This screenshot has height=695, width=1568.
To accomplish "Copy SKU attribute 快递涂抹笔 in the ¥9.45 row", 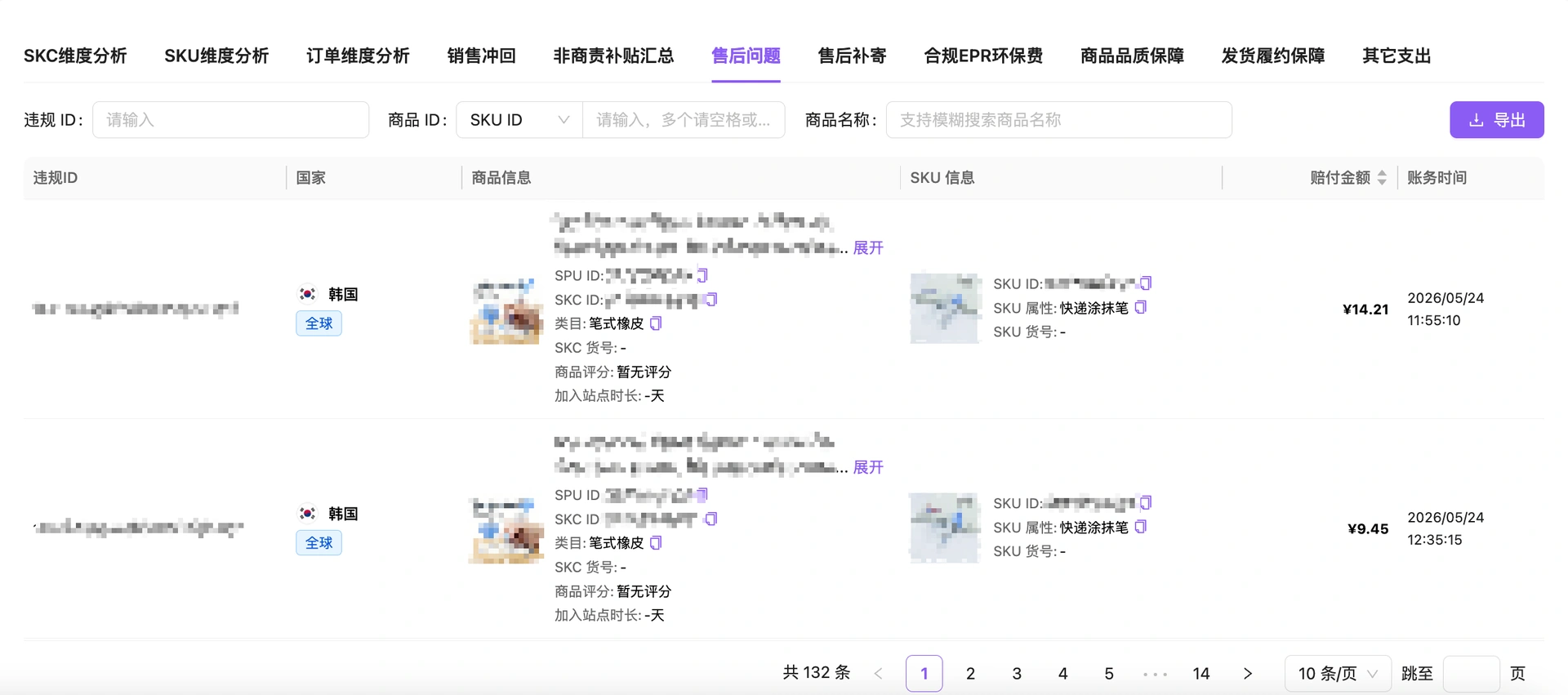I will [x=1141, y=527].
